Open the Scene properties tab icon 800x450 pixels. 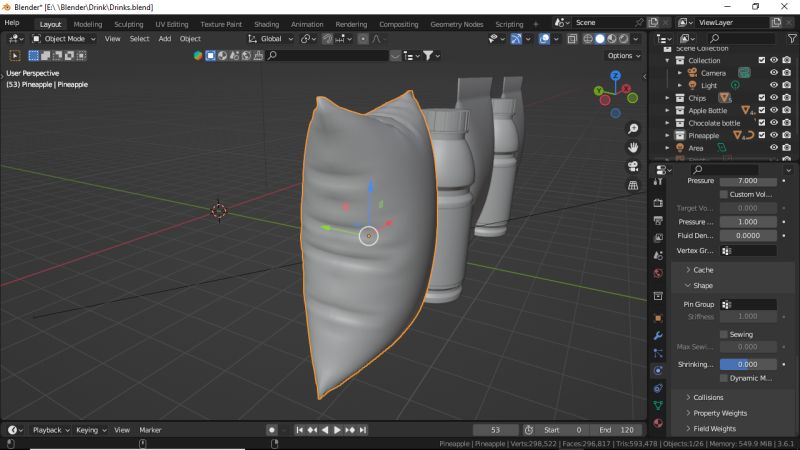pyautogui.click(x=658, y=255)
